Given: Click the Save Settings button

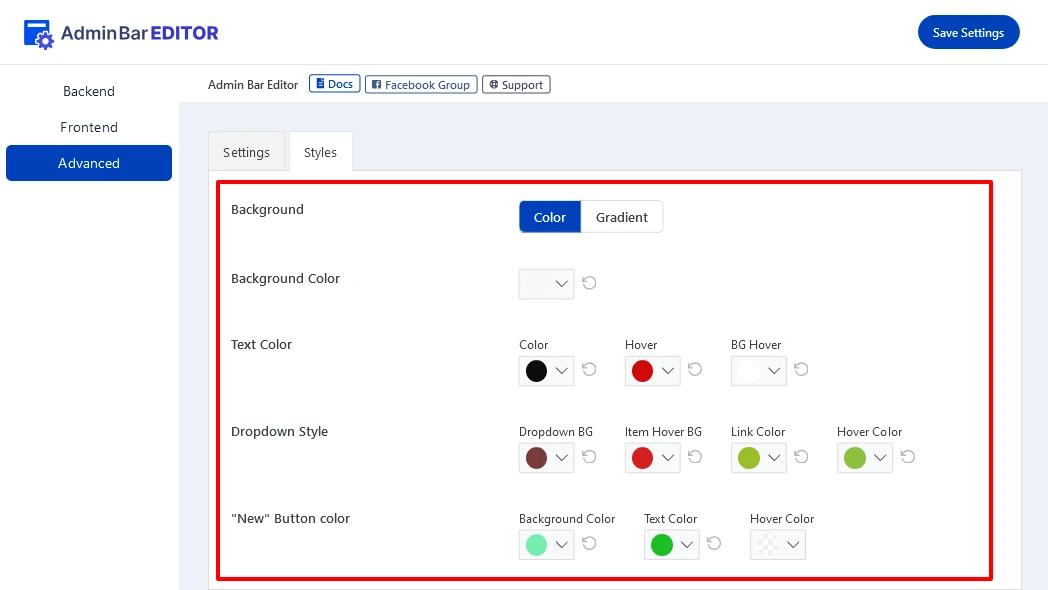Looking at the screenshot, I should pos(968,31).
